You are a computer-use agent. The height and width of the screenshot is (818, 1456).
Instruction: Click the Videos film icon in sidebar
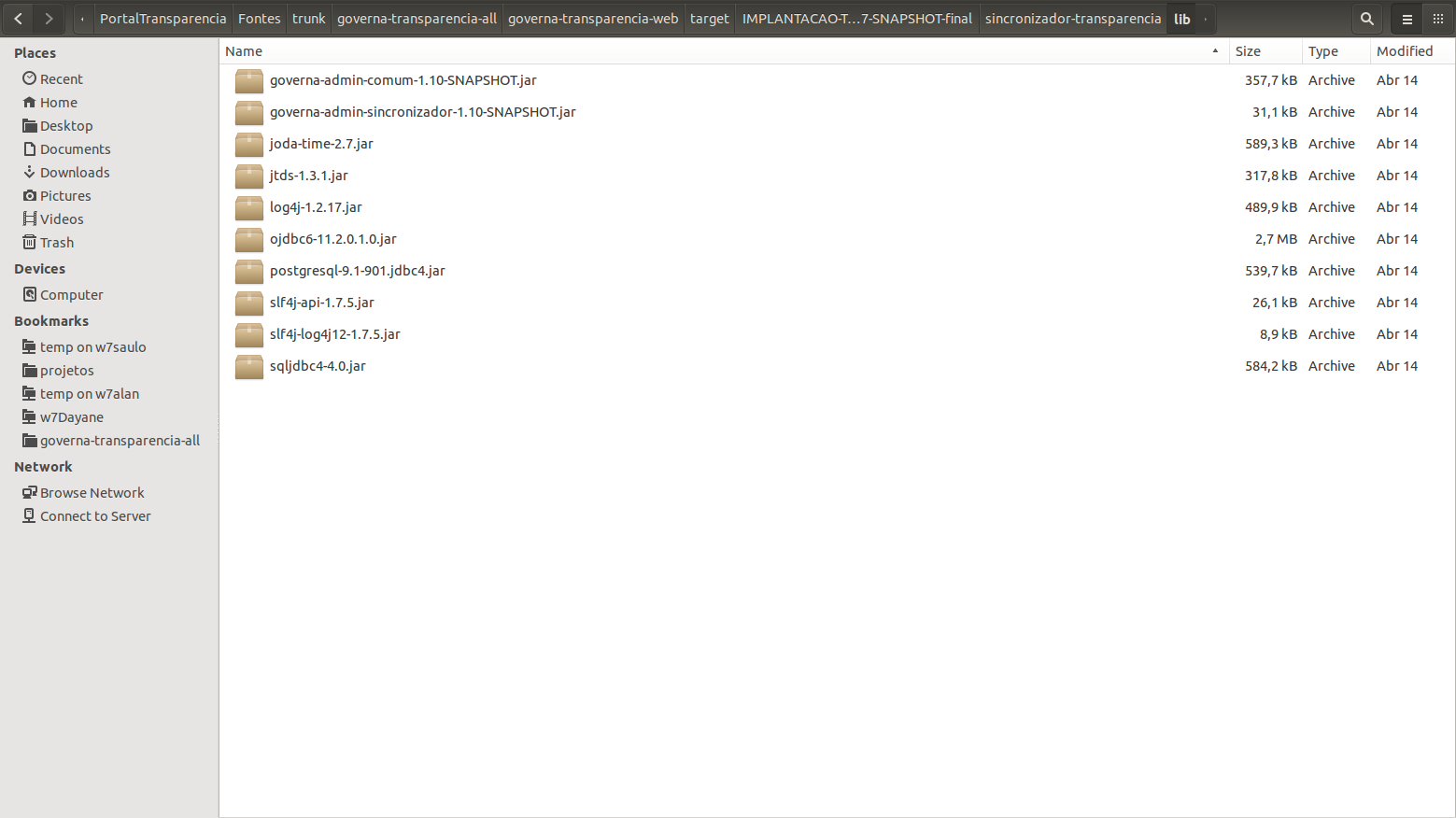30,219
